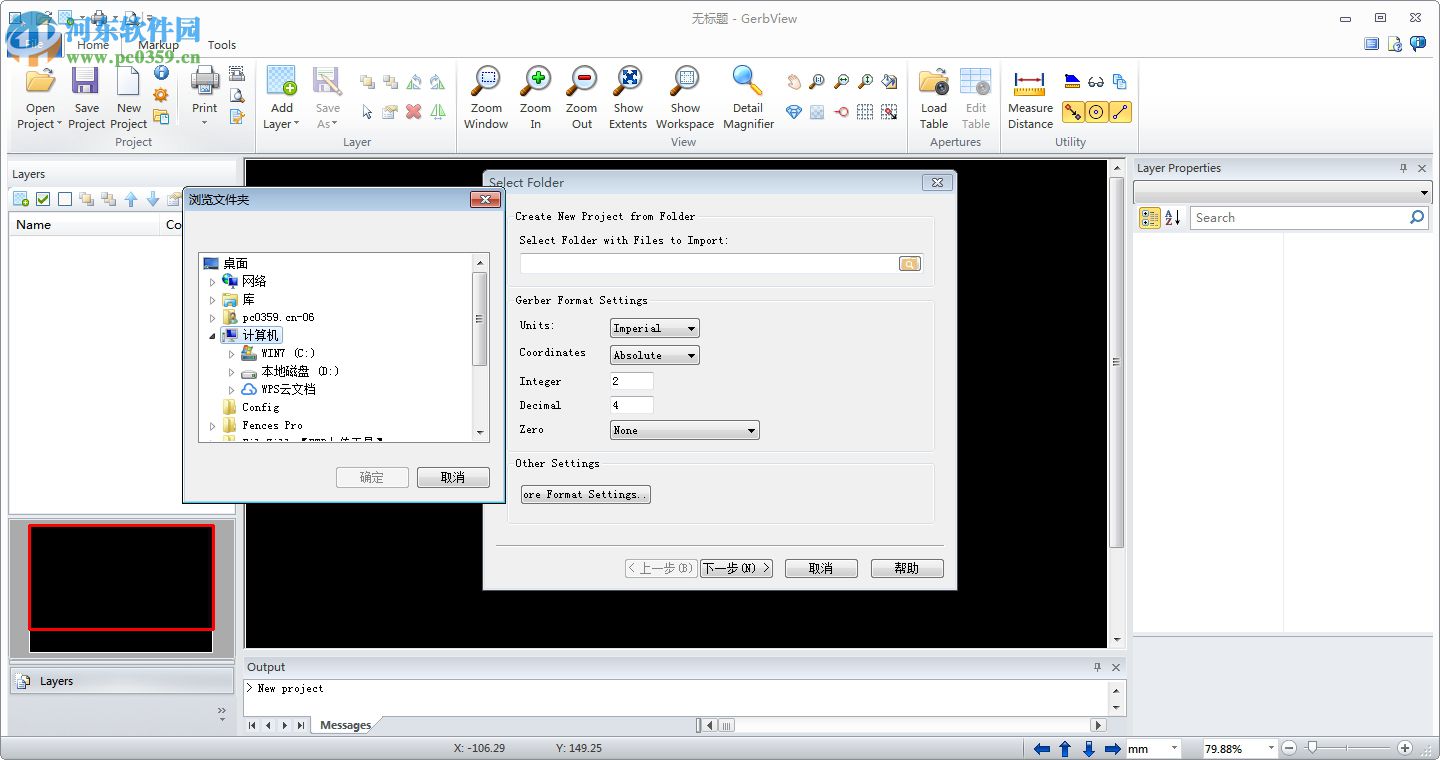Select the Messages output tab
Screen dimensions: 1440x760
tap(345, 725)
